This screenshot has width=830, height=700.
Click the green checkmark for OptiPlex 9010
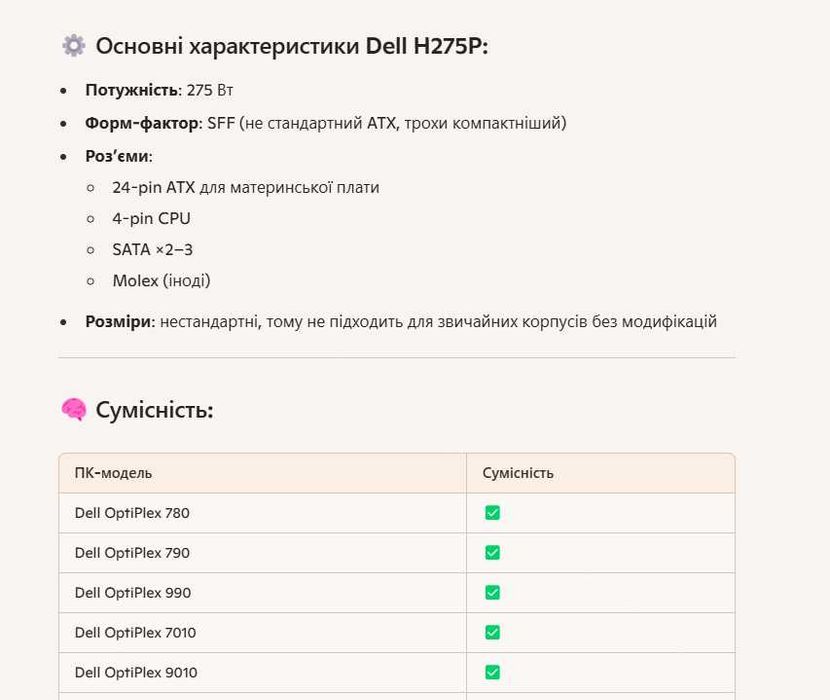click(x=492, y=673)
